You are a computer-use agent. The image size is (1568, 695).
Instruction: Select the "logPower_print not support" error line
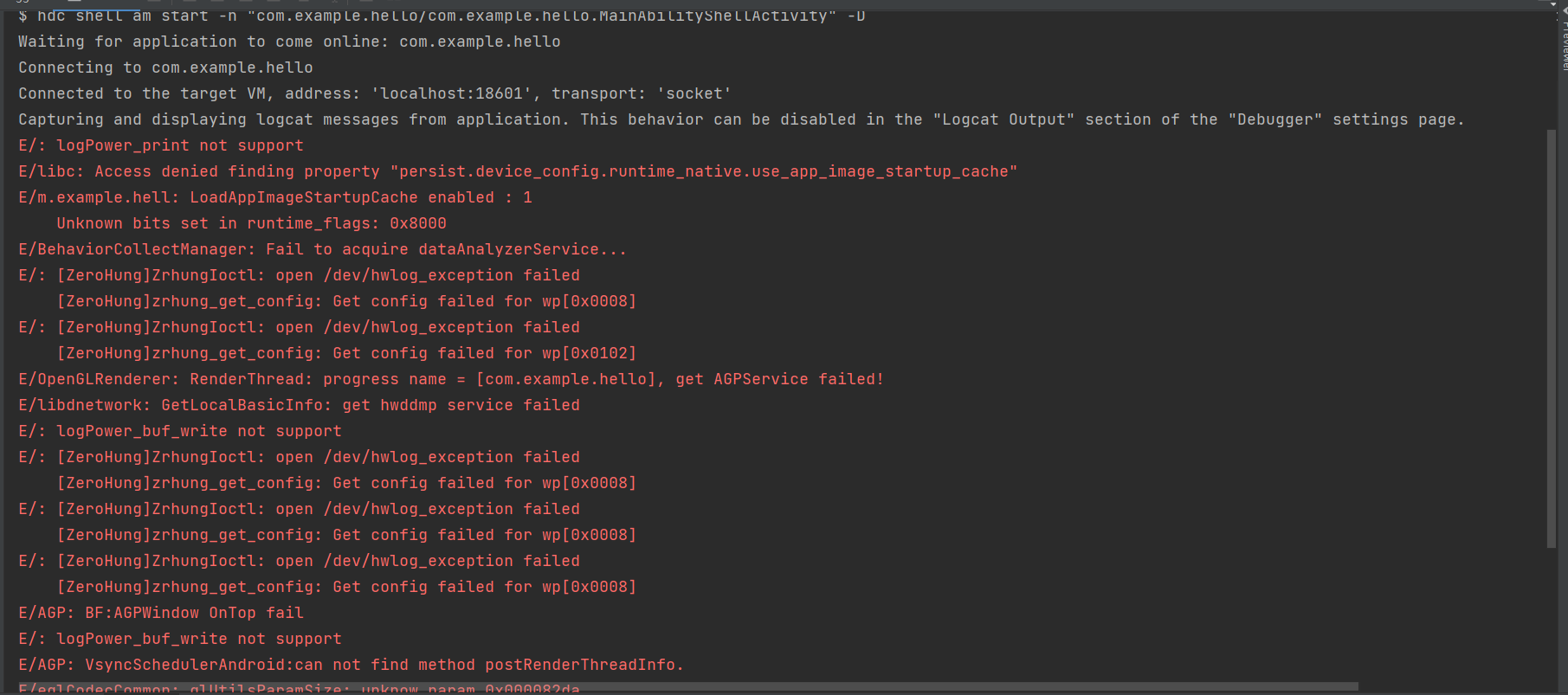161,145
